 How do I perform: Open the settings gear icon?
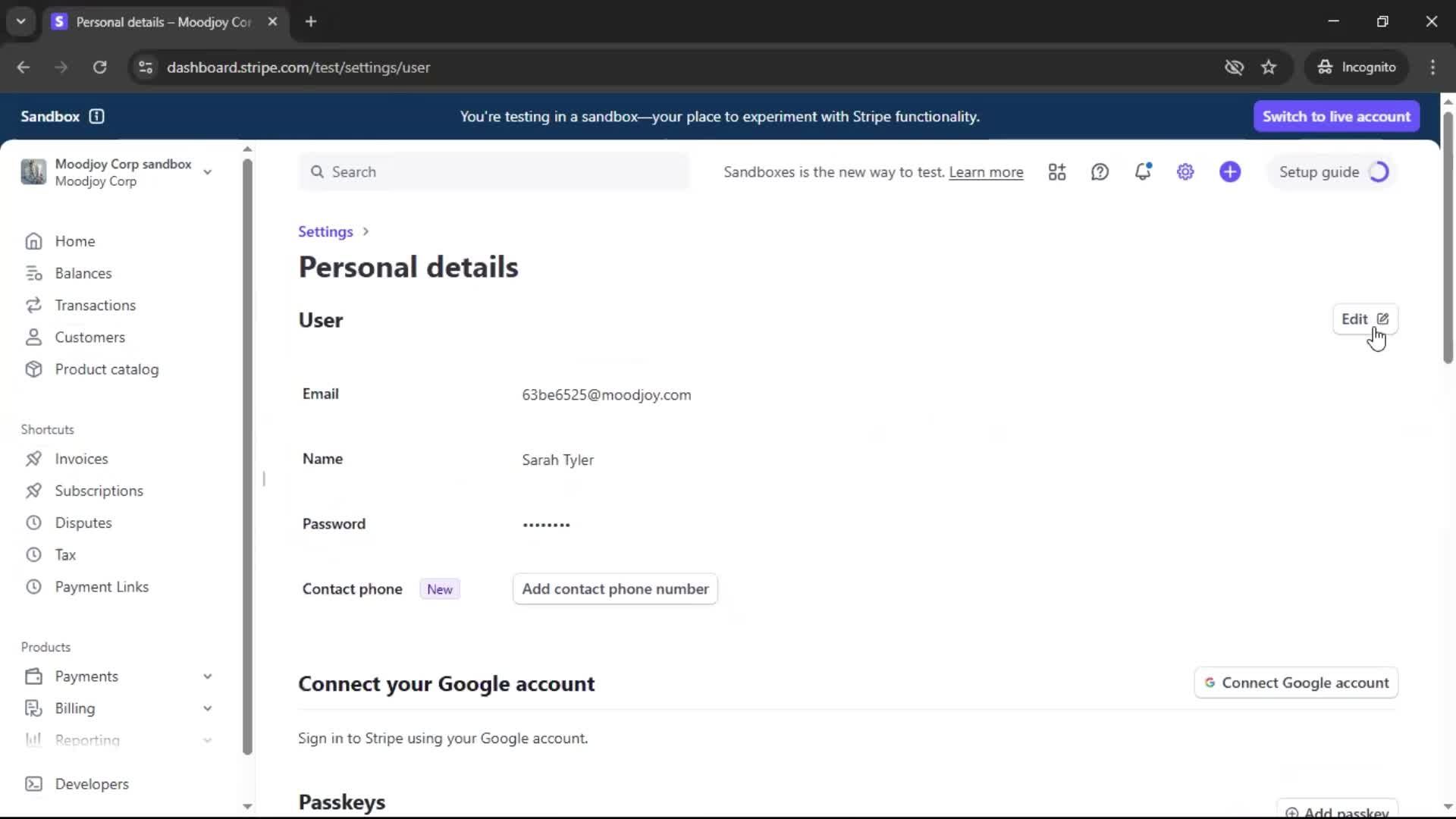[x=1185, y=172]
